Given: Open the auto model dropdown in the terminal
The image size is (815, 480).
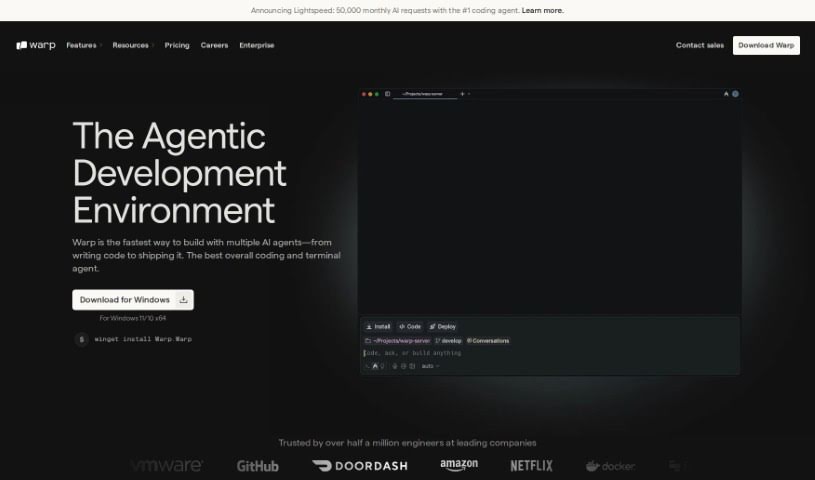Looking at the screenshot, I should (430, 366).
